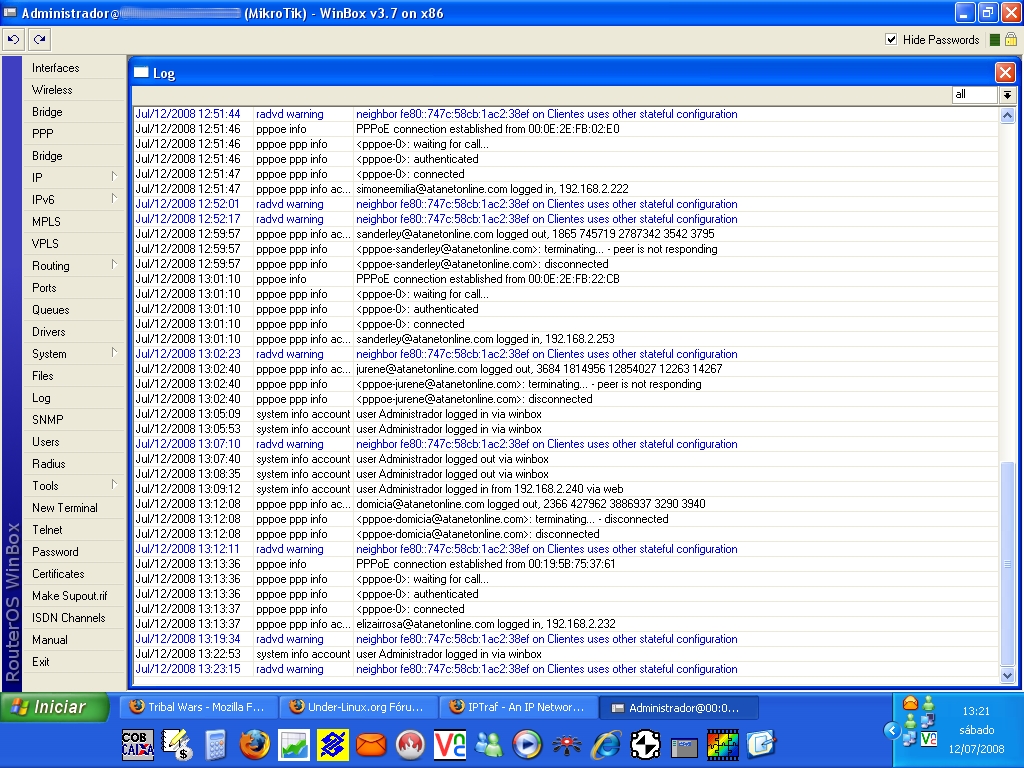
Task: Launch the red flame disc icon
Action: click(x=410, y=744)
